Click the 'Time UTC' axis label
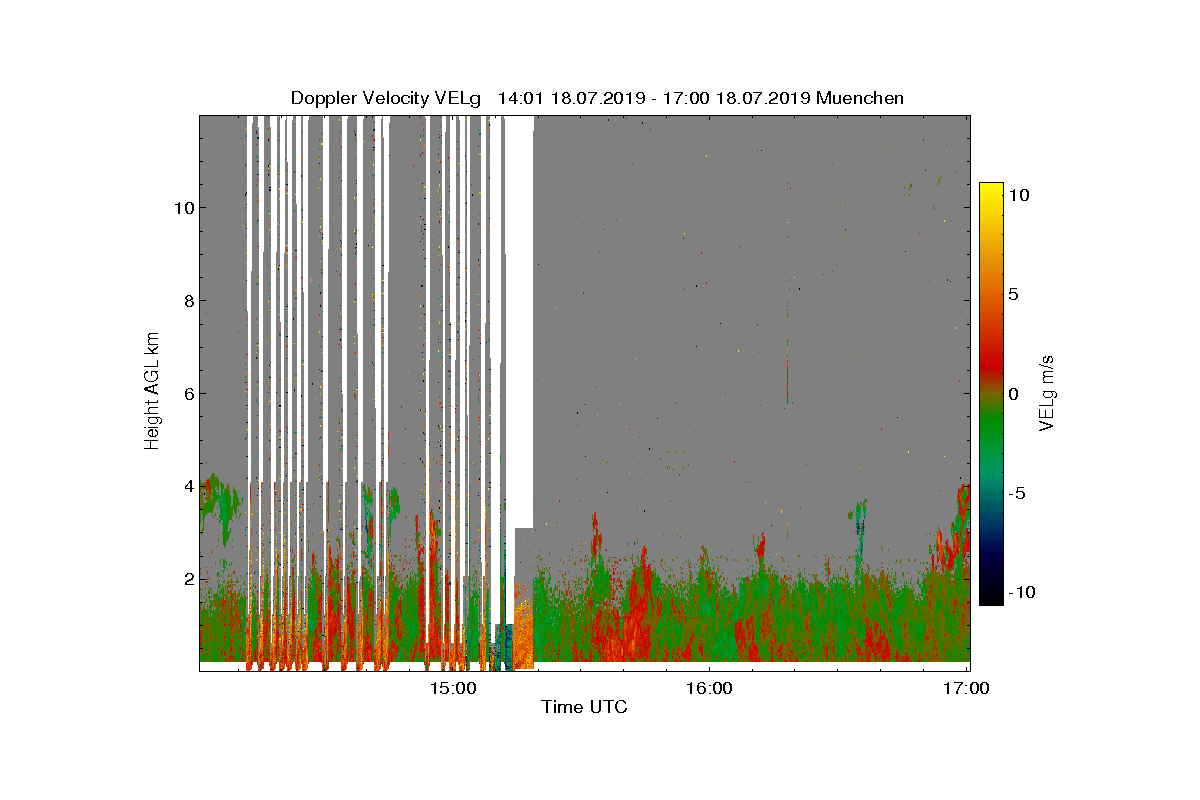 pos(584,708)
